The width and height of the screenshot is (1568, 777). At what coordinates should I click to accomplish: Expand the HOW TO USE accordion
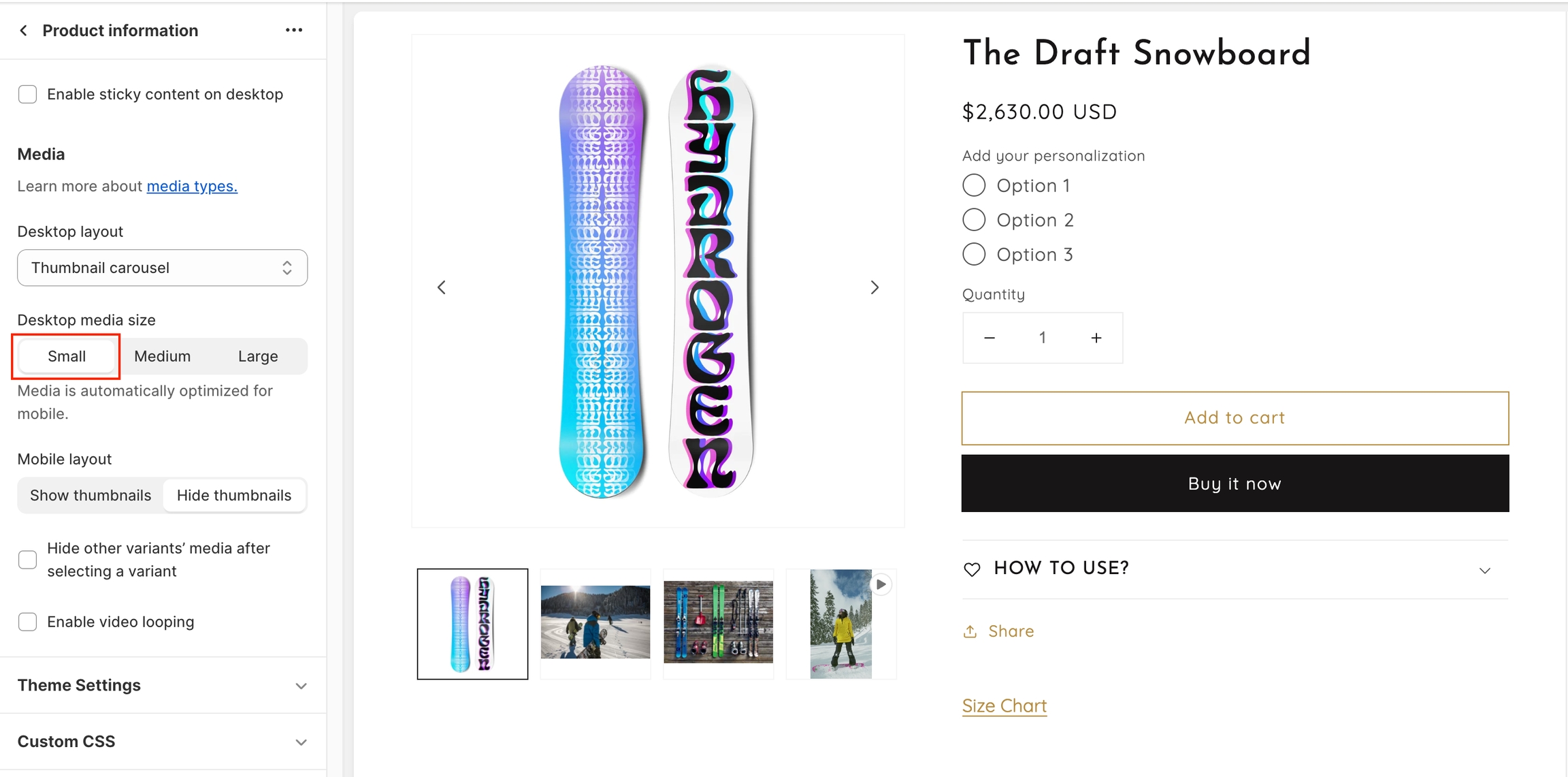(1235, 569)
